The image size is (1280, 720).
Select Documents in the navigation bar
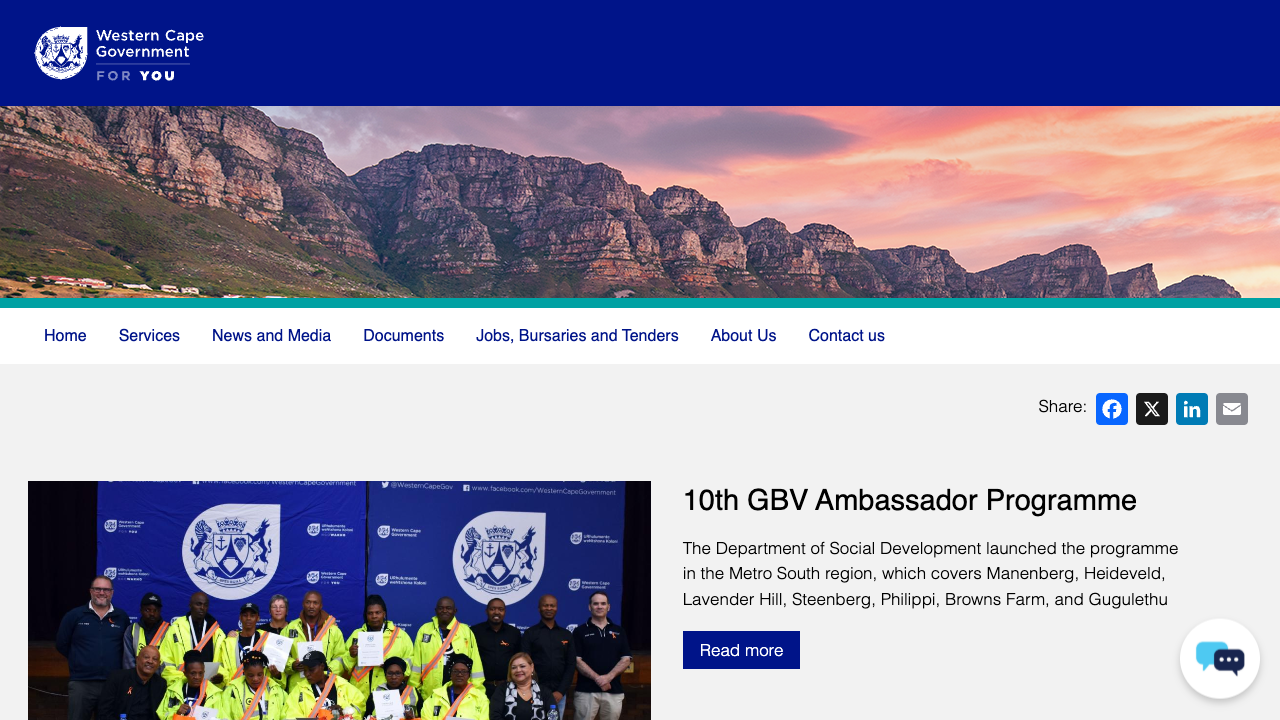pos(403,336)
